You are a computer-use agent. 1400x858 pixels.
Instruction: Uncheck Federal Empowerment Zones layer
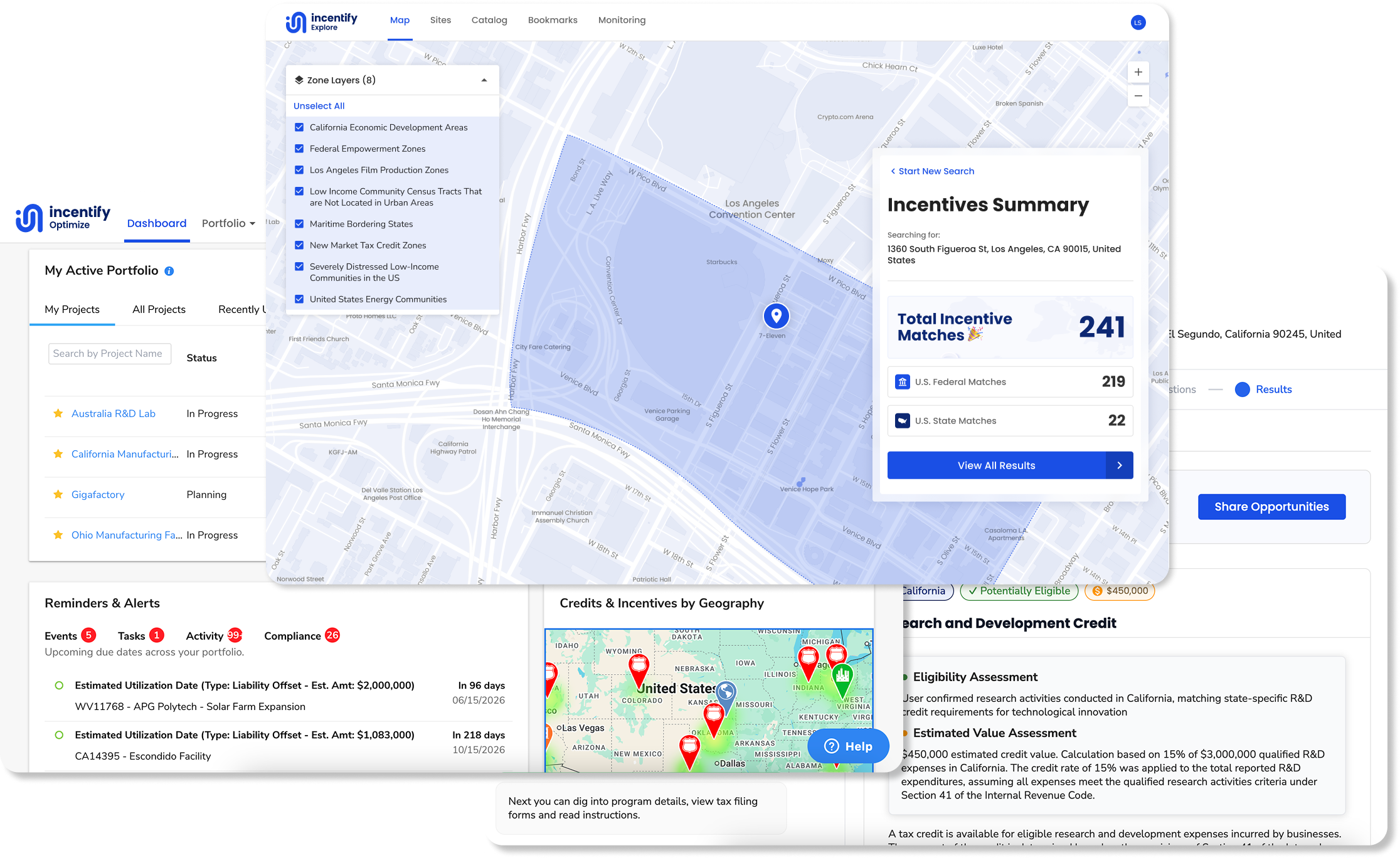pos(299,149)
